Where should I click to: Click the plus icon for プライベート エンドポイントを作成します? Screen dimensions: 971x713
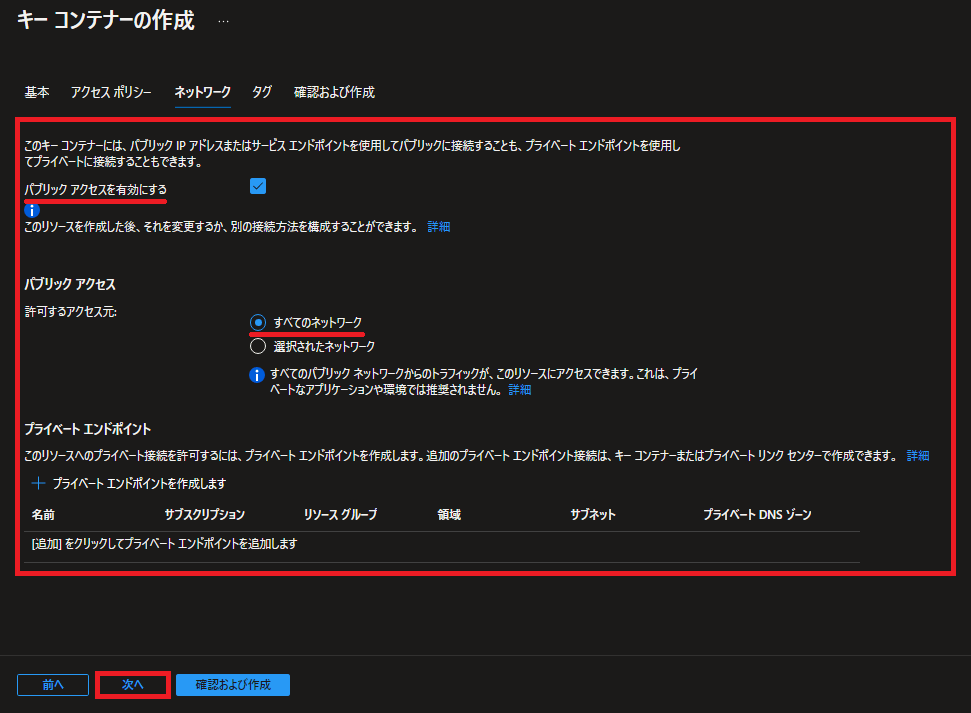point(38,483)
